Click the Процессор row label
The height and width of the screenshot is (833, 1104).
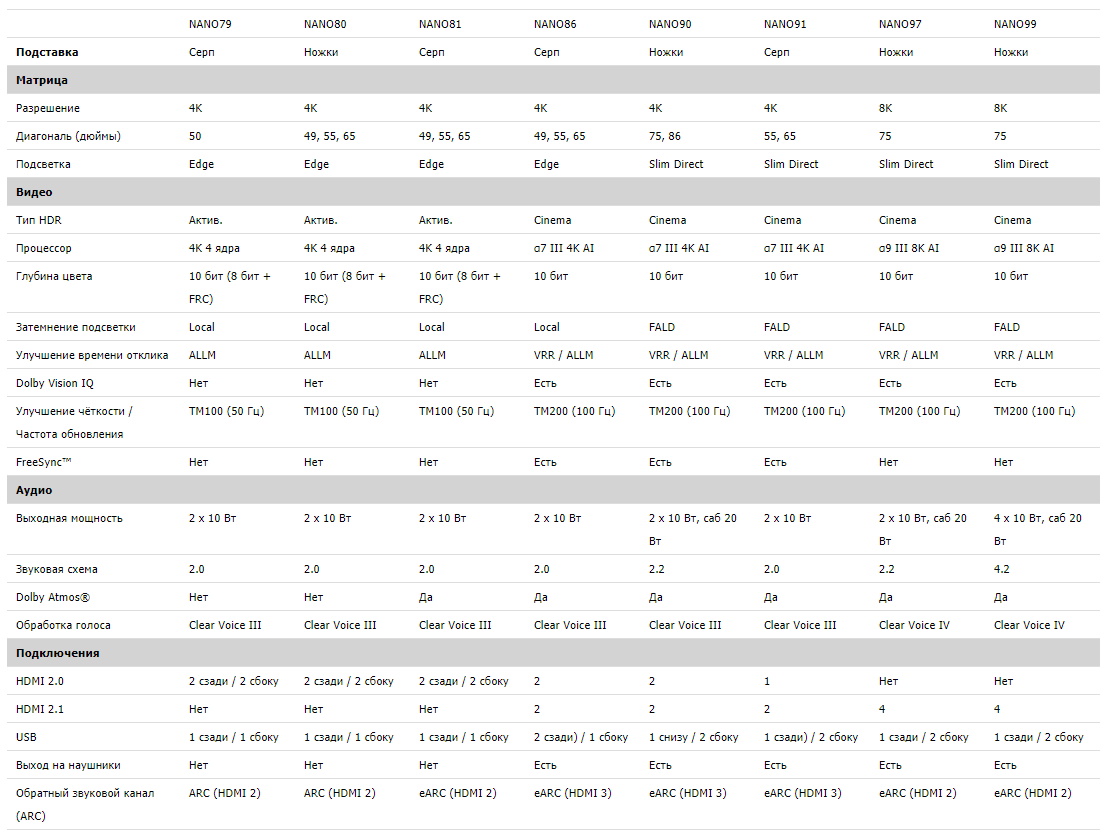coord(44,248)
